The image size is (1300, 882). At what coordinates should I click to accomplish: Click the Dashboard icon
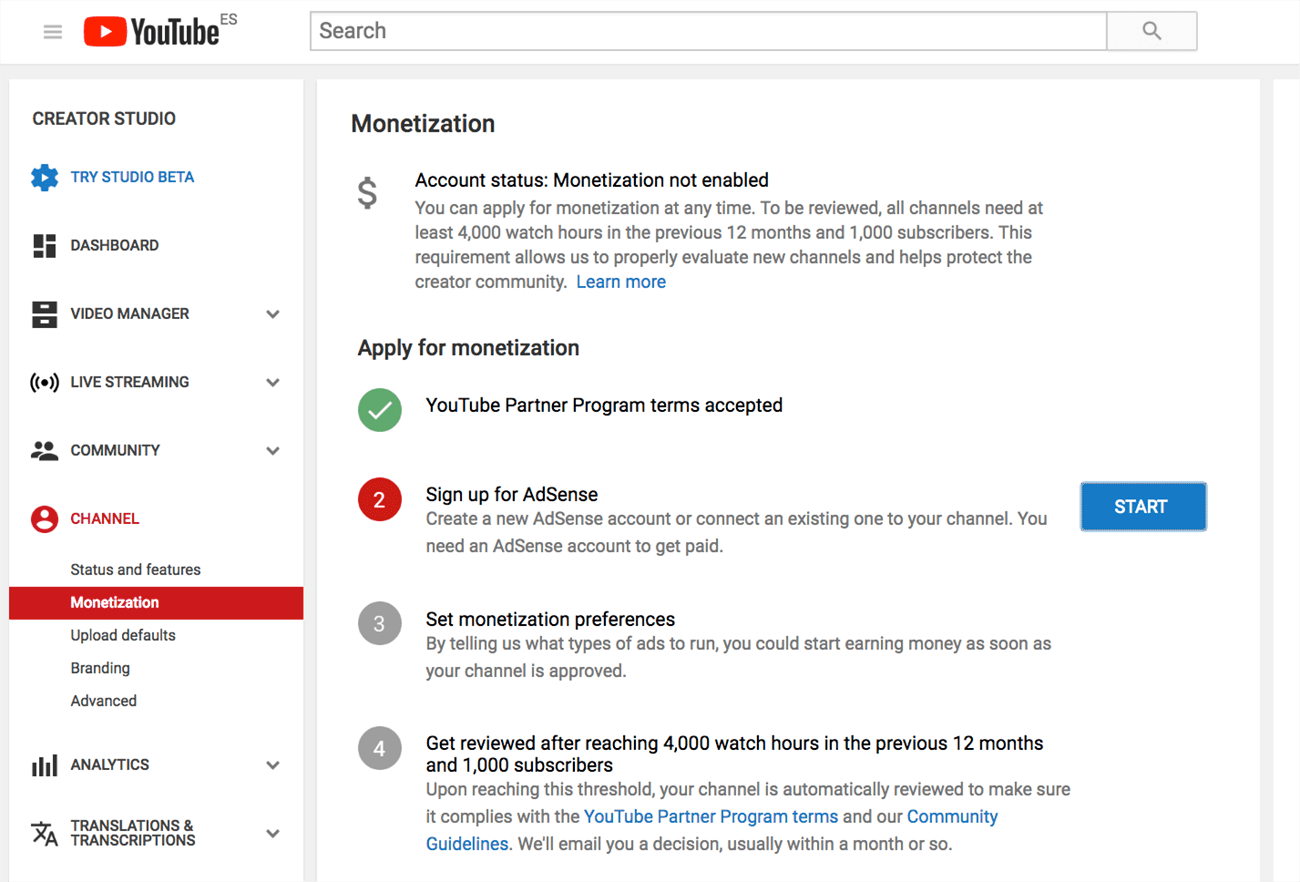[x=44, y=246]
